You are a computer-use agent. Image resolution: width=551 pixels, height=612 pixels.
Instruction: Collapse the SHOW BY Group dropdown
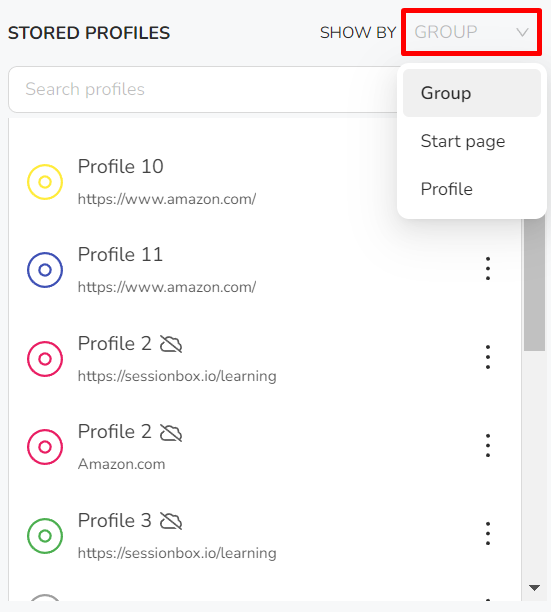(x=471, y=32)
